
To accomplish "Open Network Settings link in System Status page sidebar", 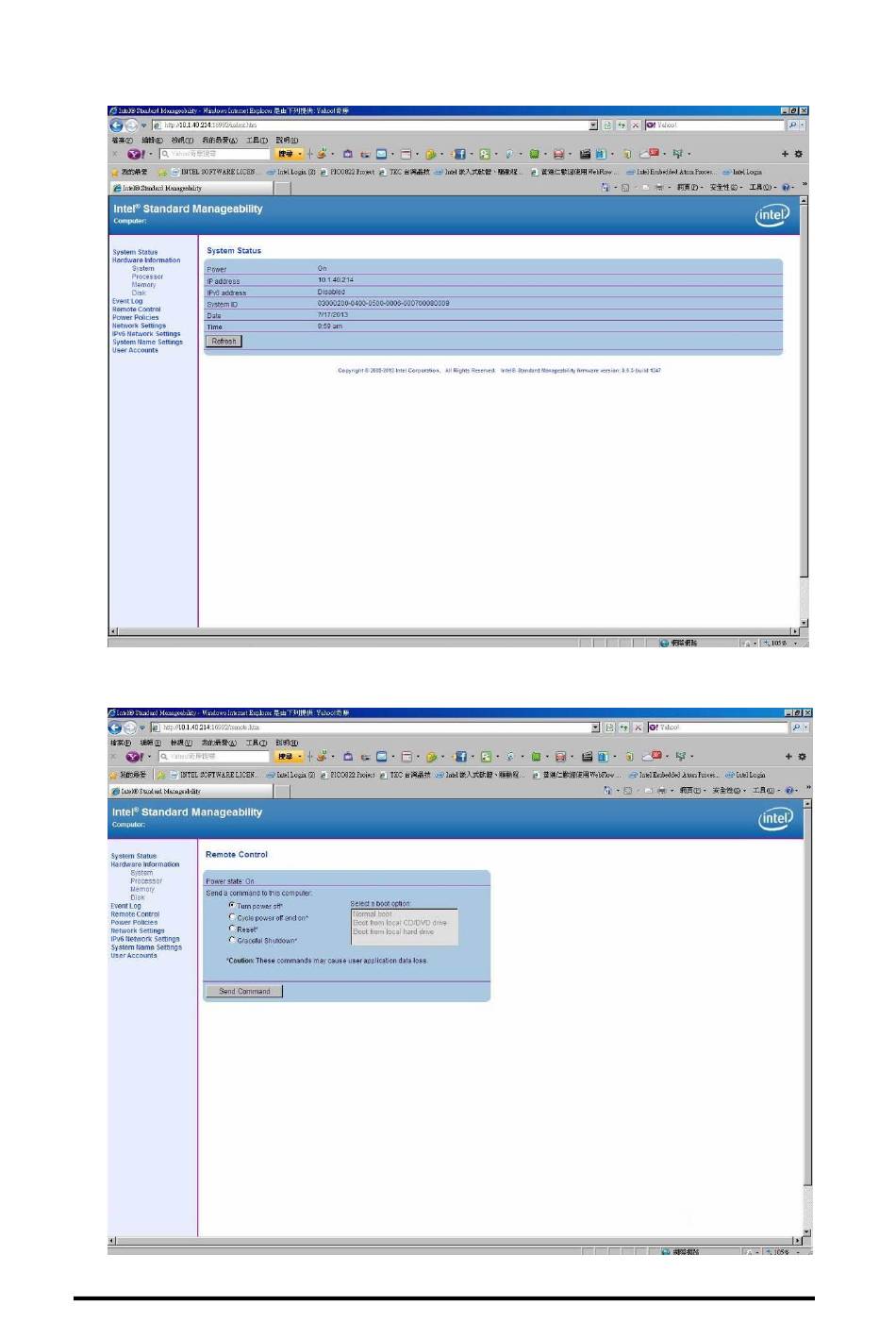I will [x=139, y=326].
